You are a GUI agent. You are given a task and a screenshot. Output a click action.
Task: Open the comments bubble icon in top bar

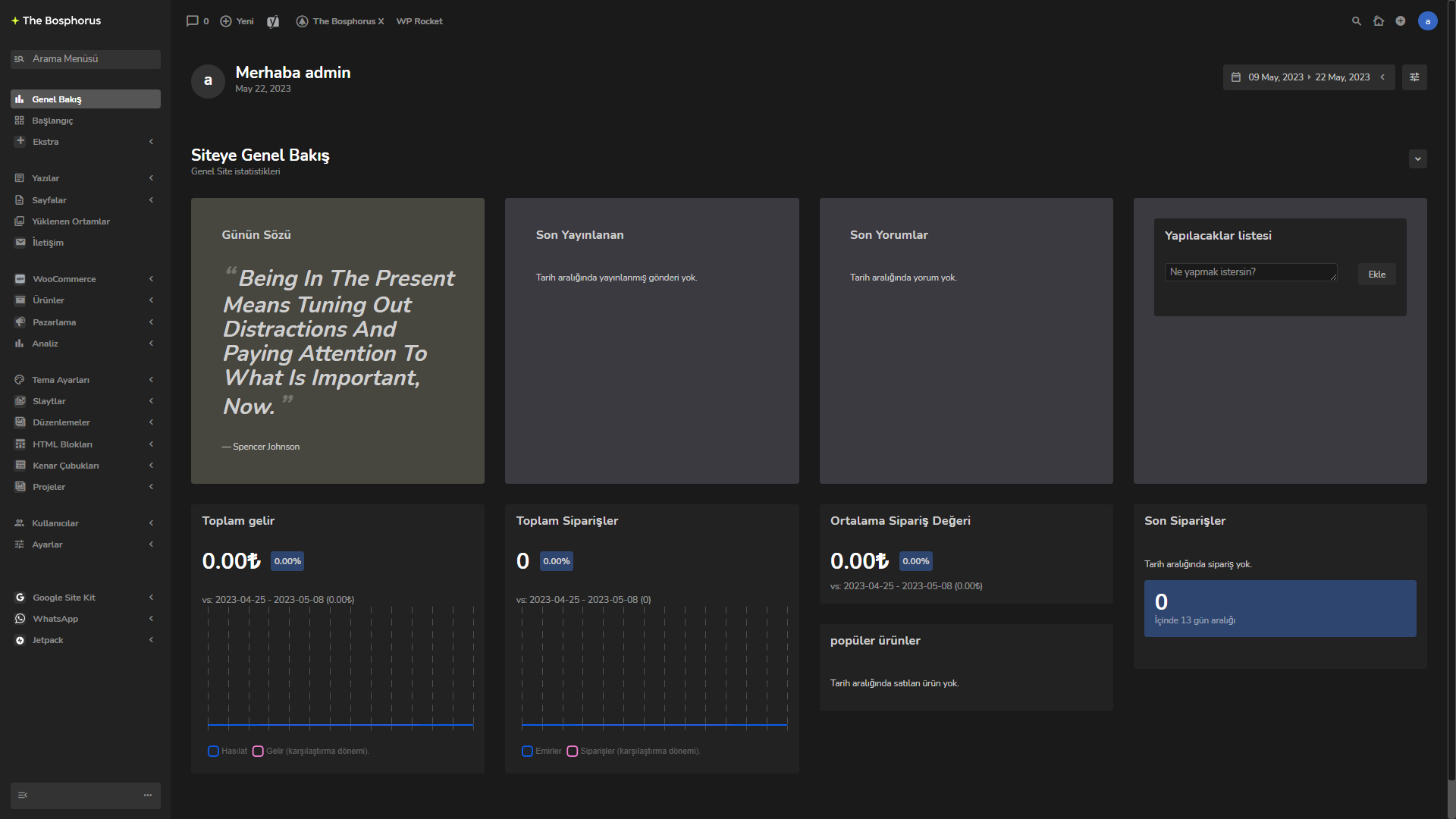(x=192, y=21)
